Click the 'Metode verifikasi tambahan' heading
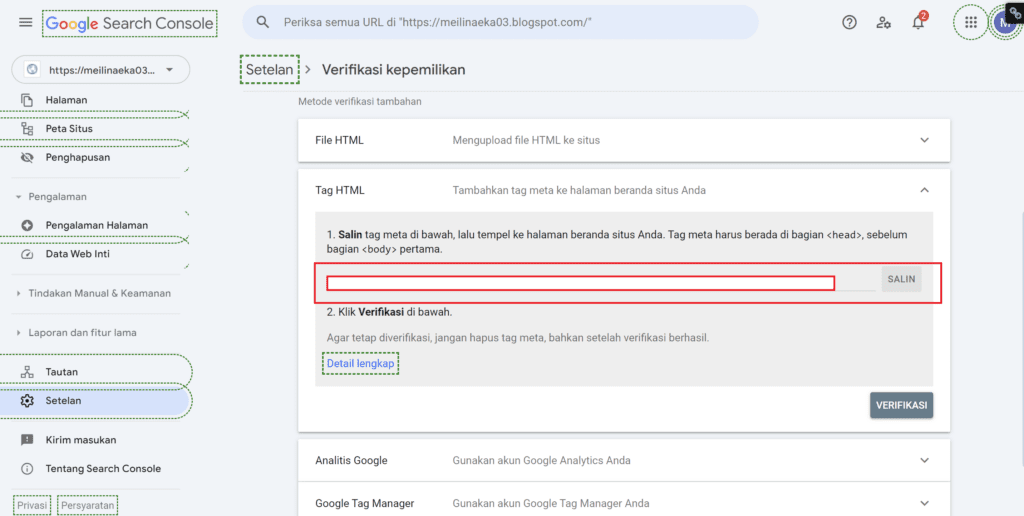The width and height of the screenshot is (1024, 516). pos(360,102)
